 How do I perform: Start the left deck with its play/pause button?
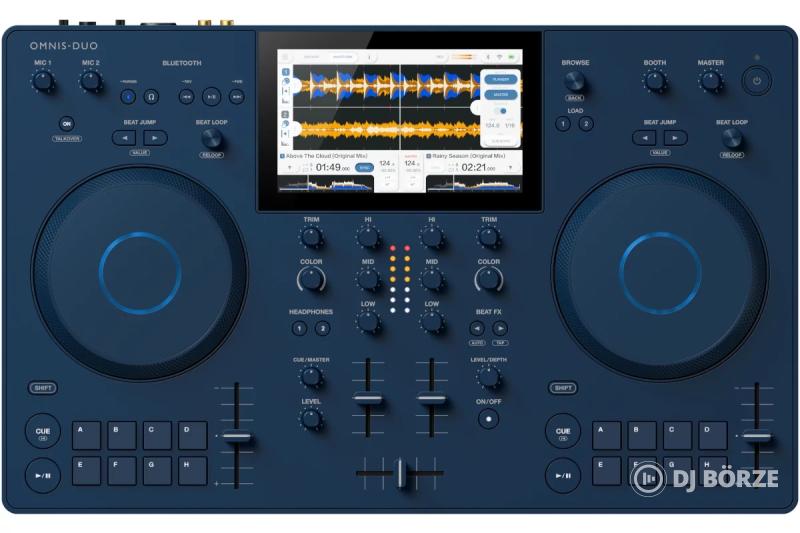pos(43,475)
